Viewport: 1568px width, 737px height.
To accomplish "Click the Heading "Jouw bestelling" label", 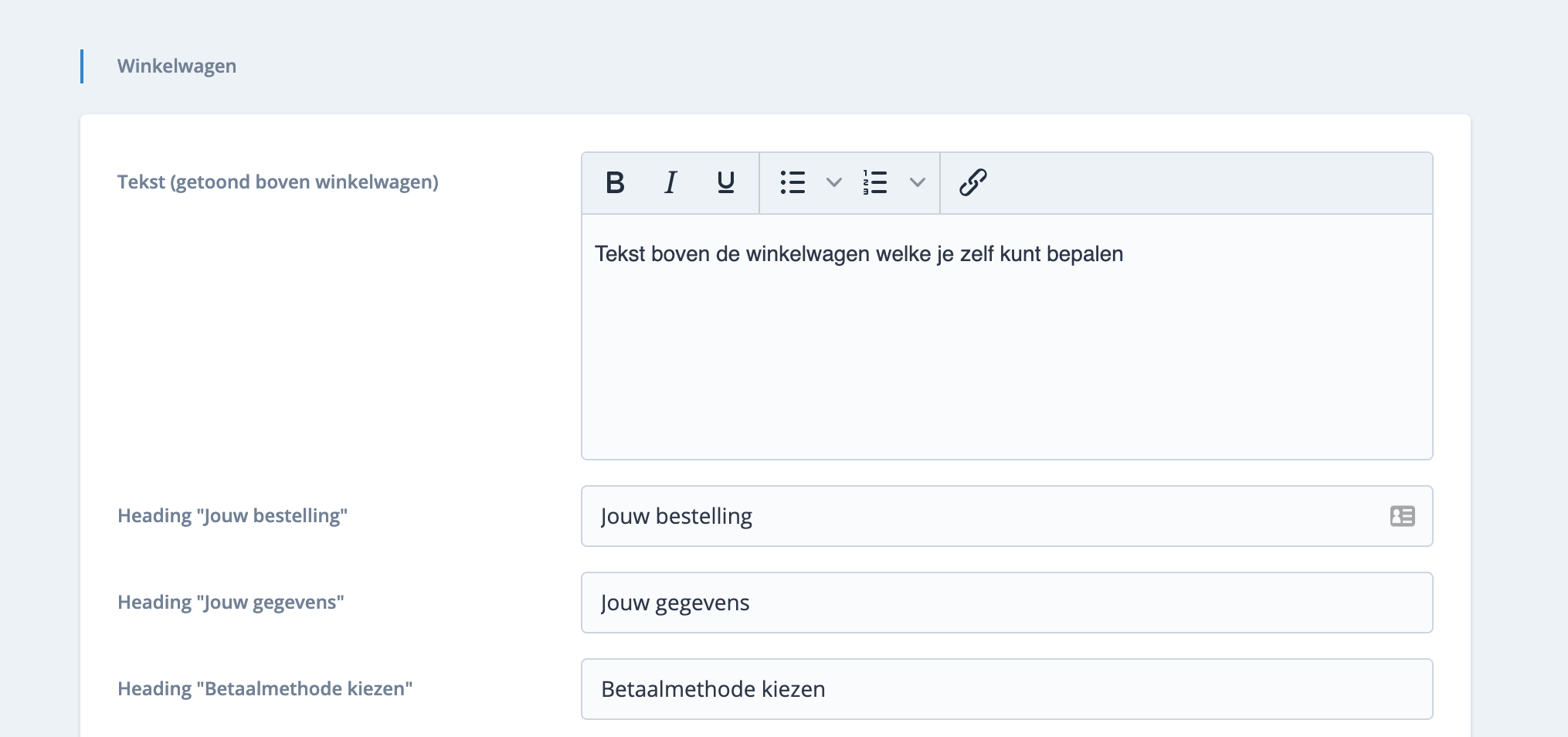I will coord(232,516).
